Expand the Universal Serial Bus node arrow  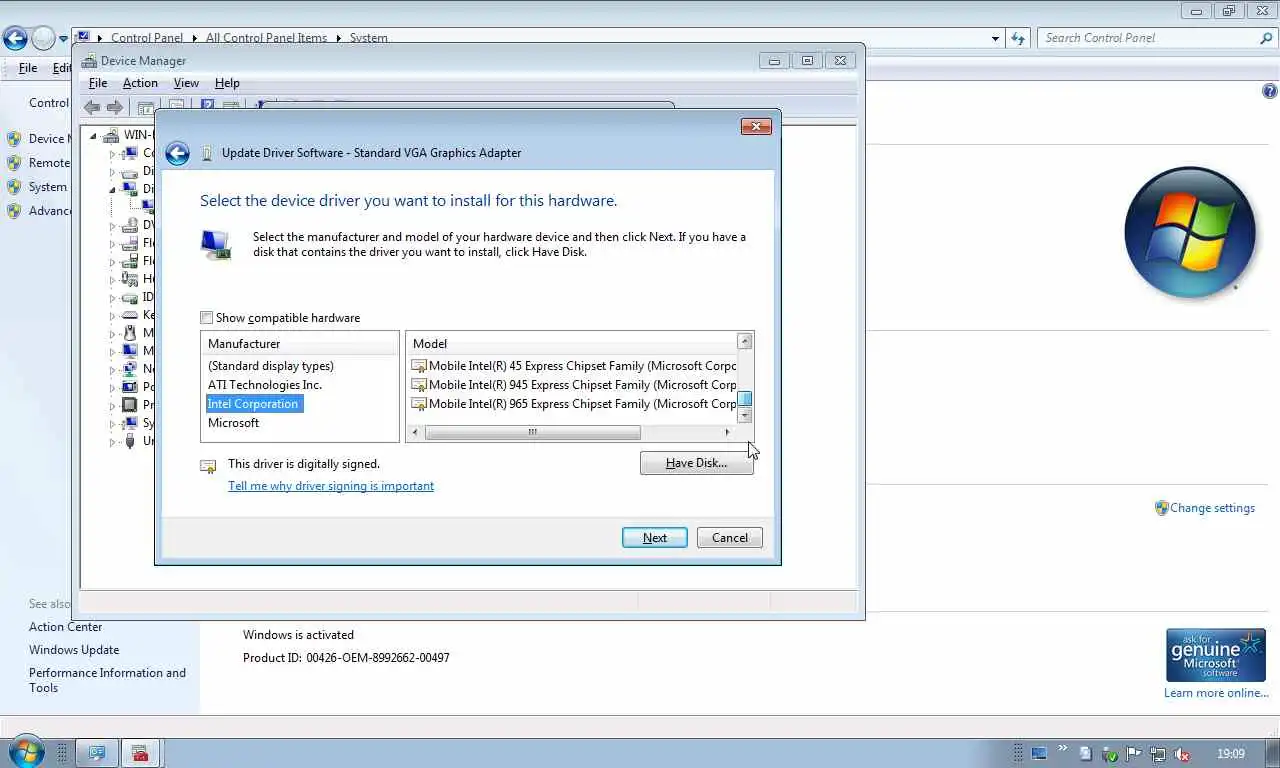(112, 441)
